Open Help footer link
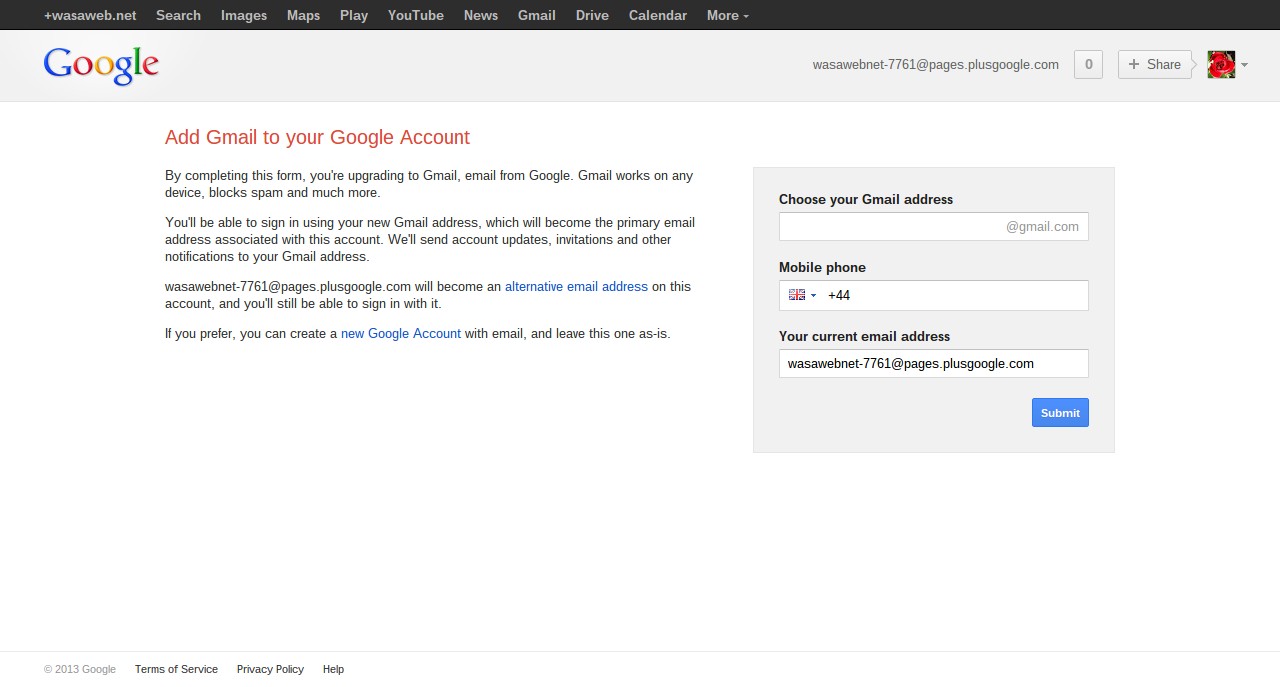The height and width of the screenshot is (687, 1280). (333, 669)
